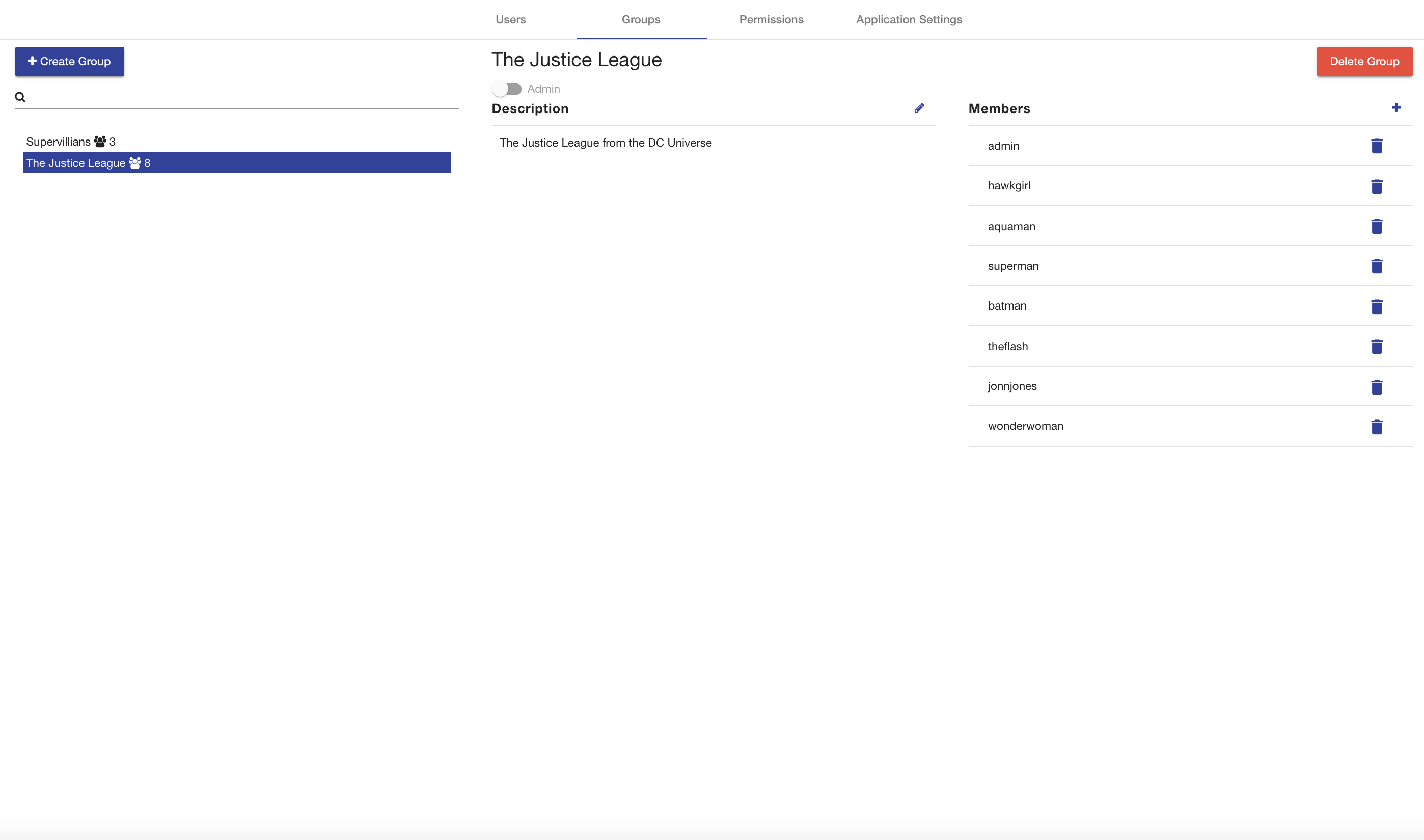Remove jonnjones using its trash icon
This screenshot has height=840, width=1424.
[1377, 387]
